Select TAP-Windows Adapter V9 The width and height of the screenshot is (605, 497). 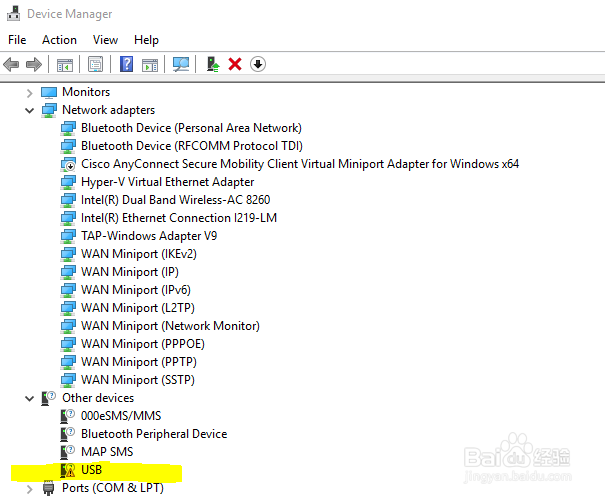149,236
